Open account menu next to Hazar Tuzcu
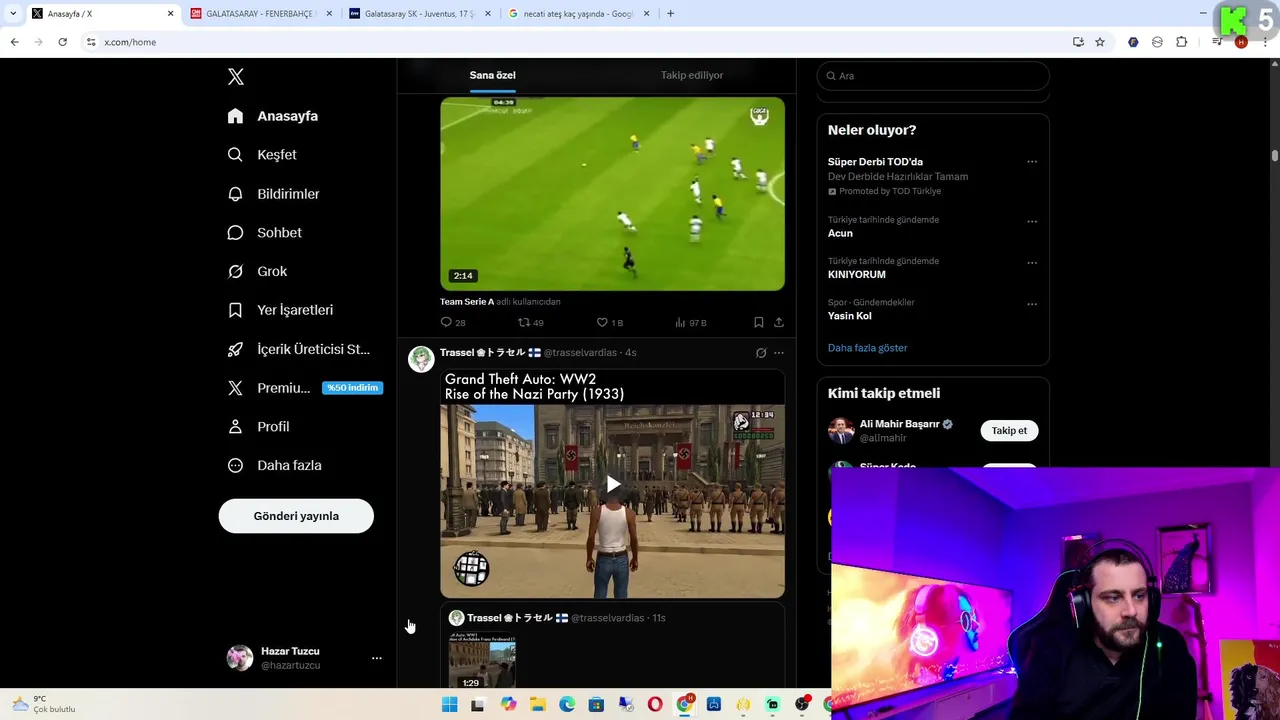The height and width of the screenshot is (720, 1280). pos(377,658)
